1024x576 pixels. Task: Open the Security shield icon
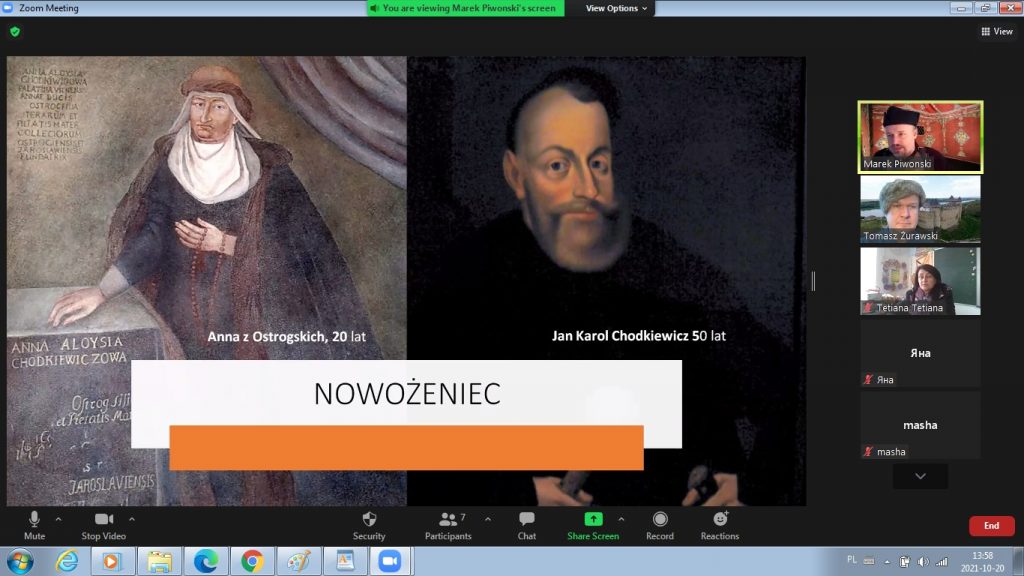click(369, 520)
